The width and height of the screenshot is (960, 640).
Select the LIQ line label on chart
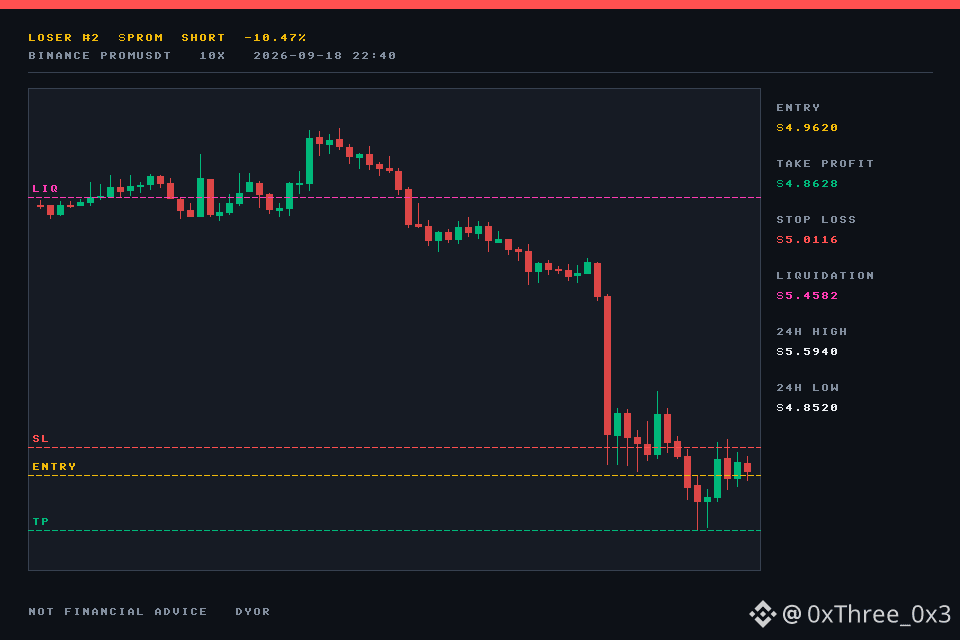point(45,189)
